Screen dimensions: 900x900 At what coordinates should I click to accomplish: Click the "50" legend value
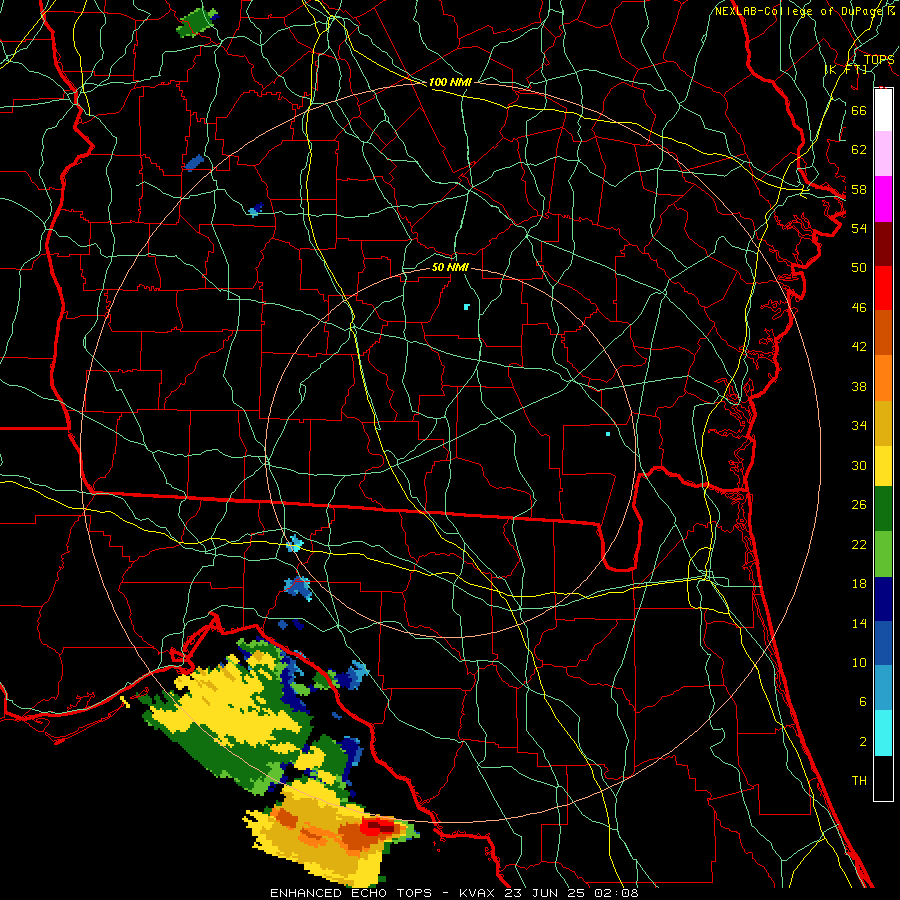click(x=859, y=267)
